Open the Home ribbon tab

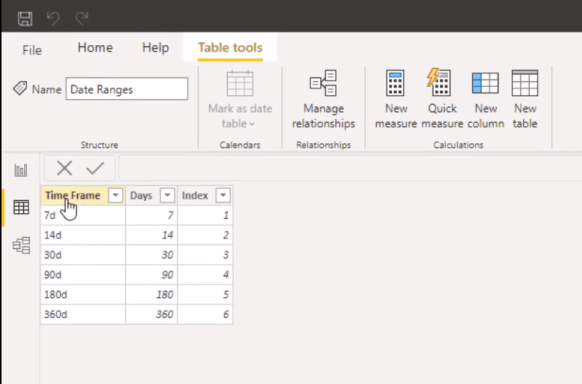pyautogui.click(x=95, y=48)
